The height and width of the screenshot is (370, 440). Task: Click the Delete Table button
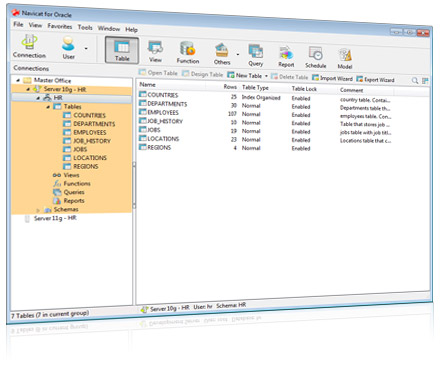pyautogui.click(x=289, y=77)
